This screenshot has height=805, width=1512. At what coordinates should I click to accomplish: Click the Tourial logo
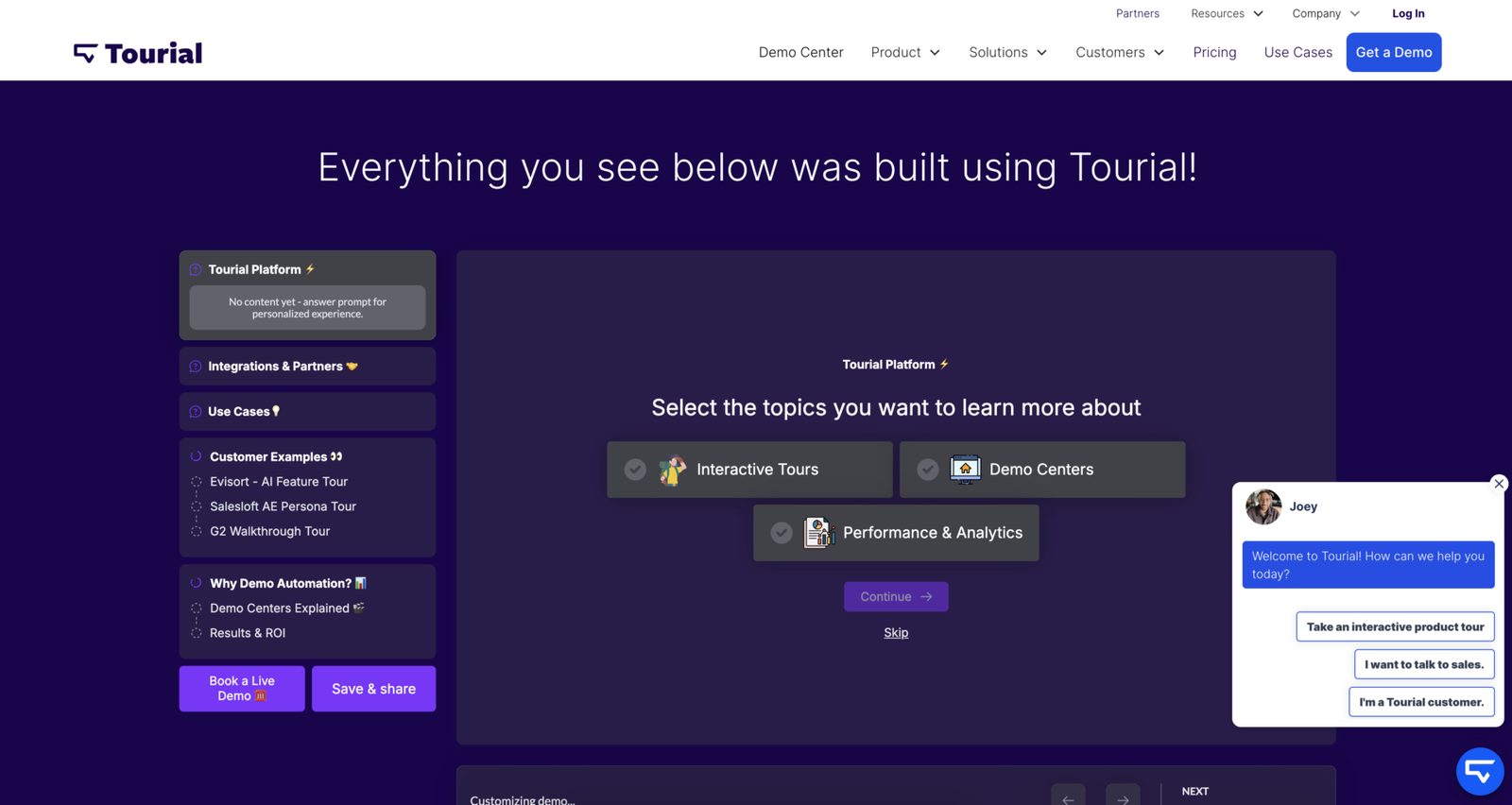pos(138,53)
